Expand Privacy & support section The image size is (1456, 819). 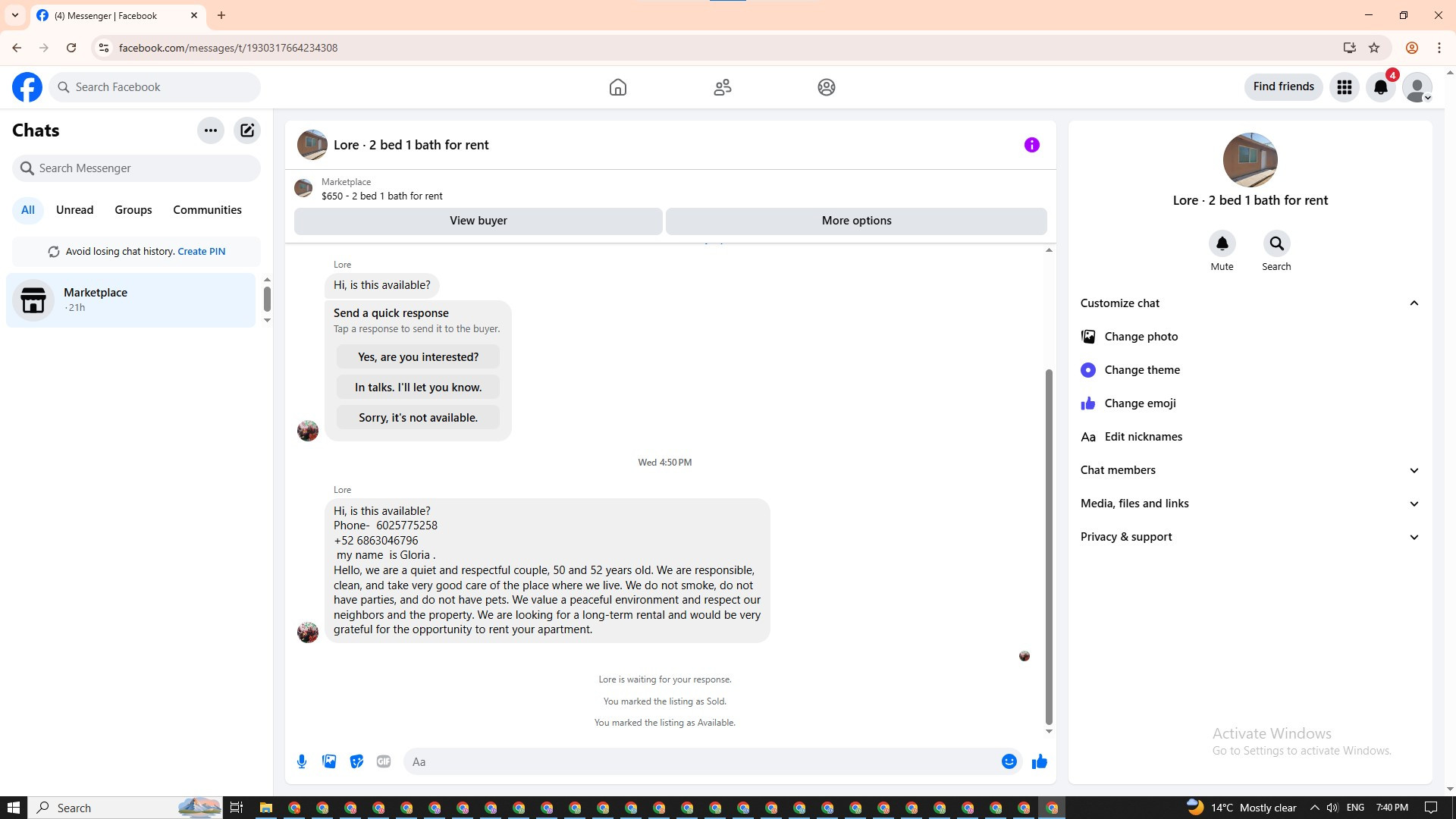pyautogui.click(x=1414, y=537)
